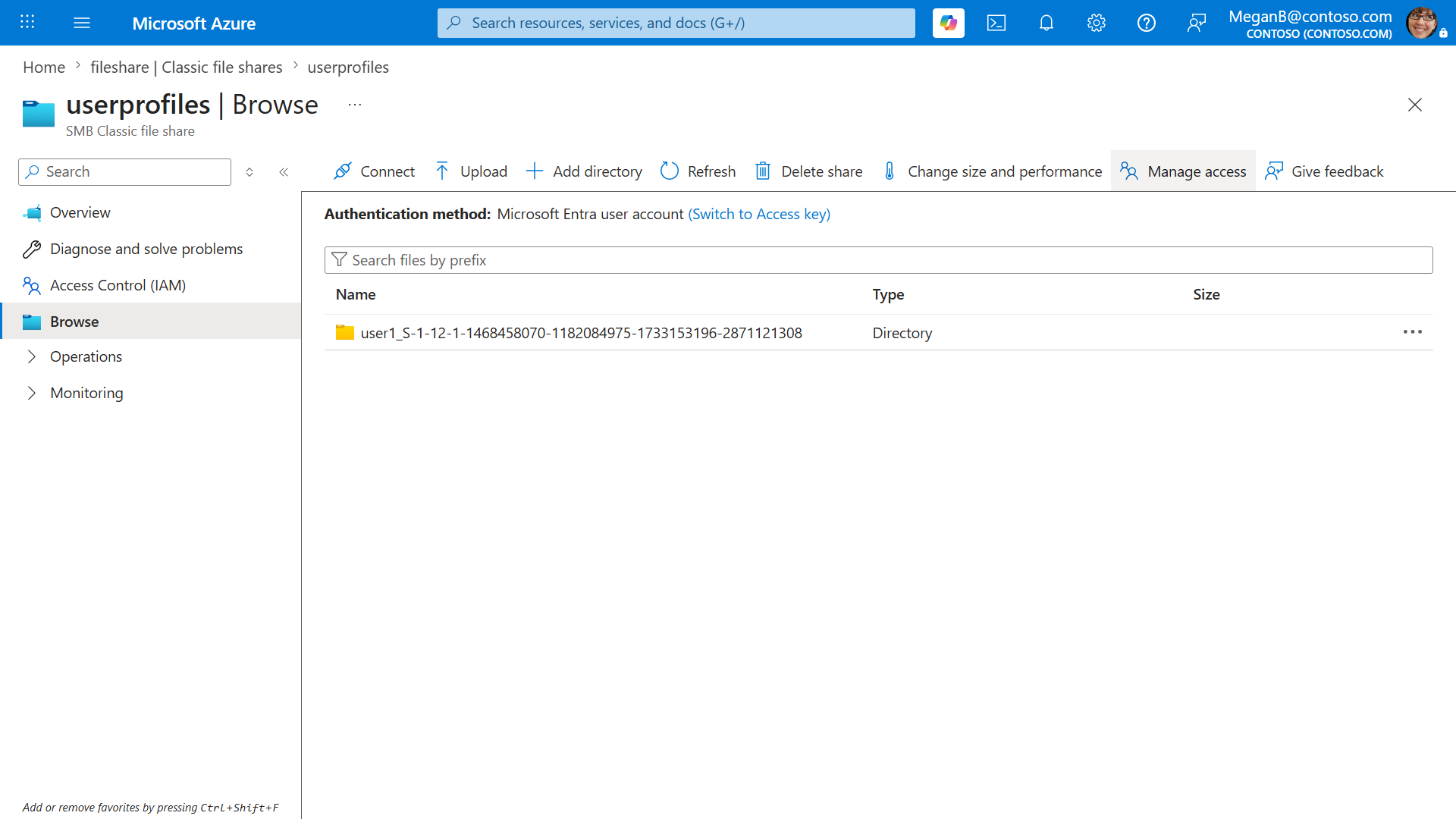Open the more options ellipsis beside Browse title
This screenshot has width=1456, height=819.
[355, 105]
